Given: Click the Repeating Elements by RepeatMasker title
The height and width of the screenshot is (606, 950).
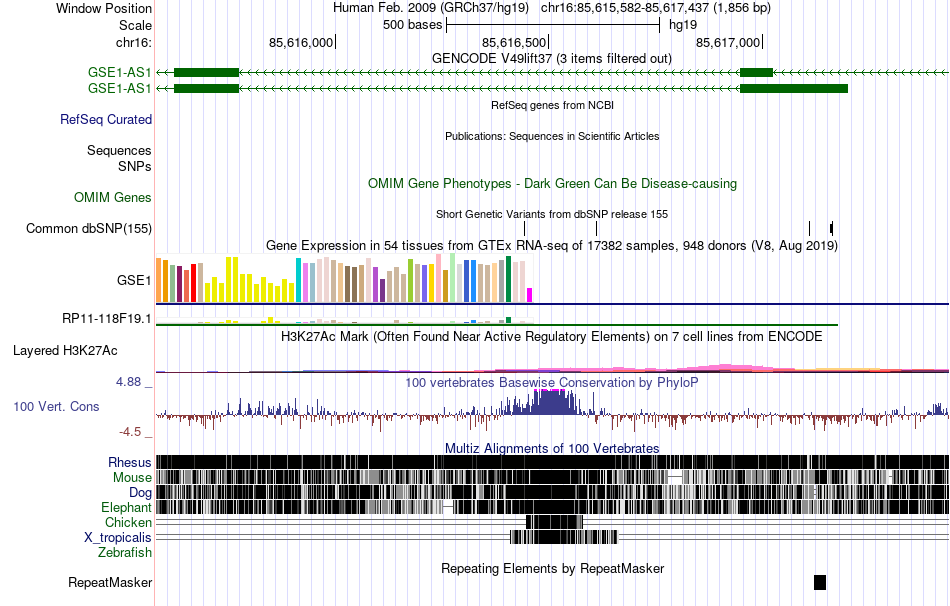Looking at the screenshot, I should pyautogui.click(x=553, y=569).
